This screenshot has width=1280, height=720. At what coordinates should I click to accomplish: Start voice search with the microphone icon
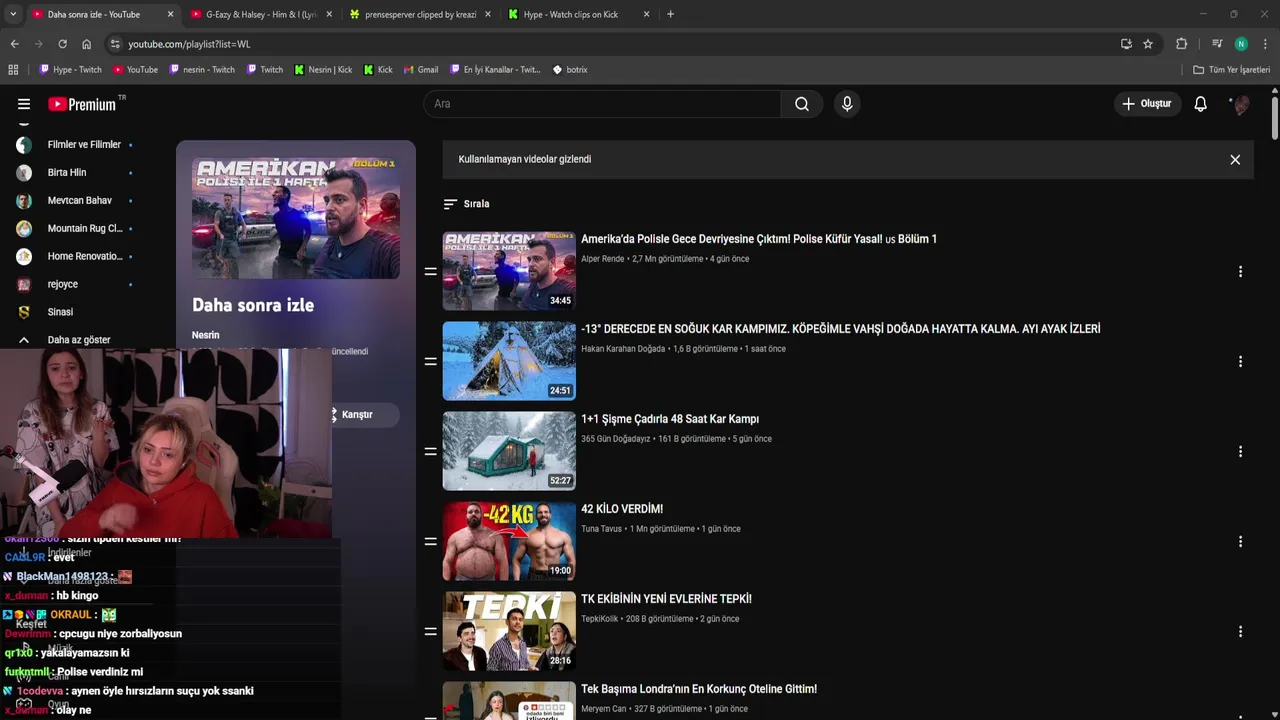tap(847, 104)
